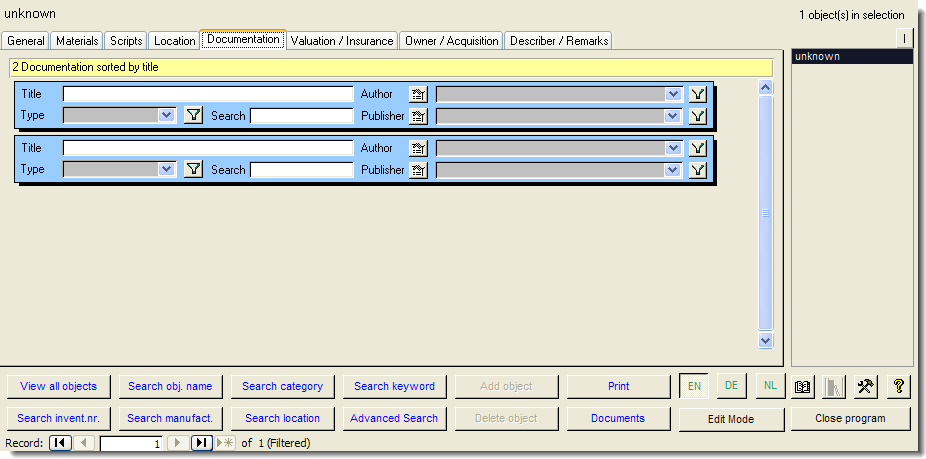This screenshot has width=926, height=459.
Task: Expand the first Type dropdown
Action: (x=167, y=116)
